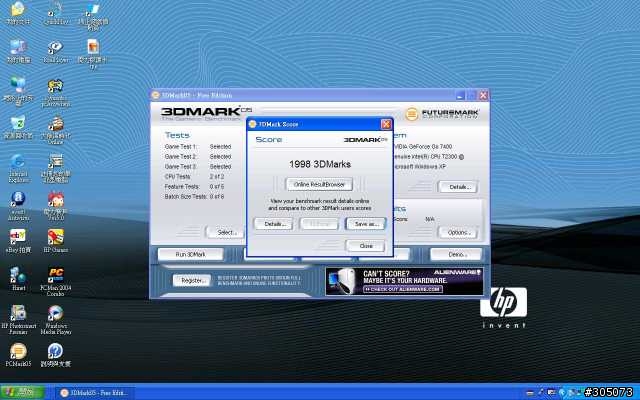Open the Windows Start menu
Viewport: 640px width, 400px height.
[22, 393]
